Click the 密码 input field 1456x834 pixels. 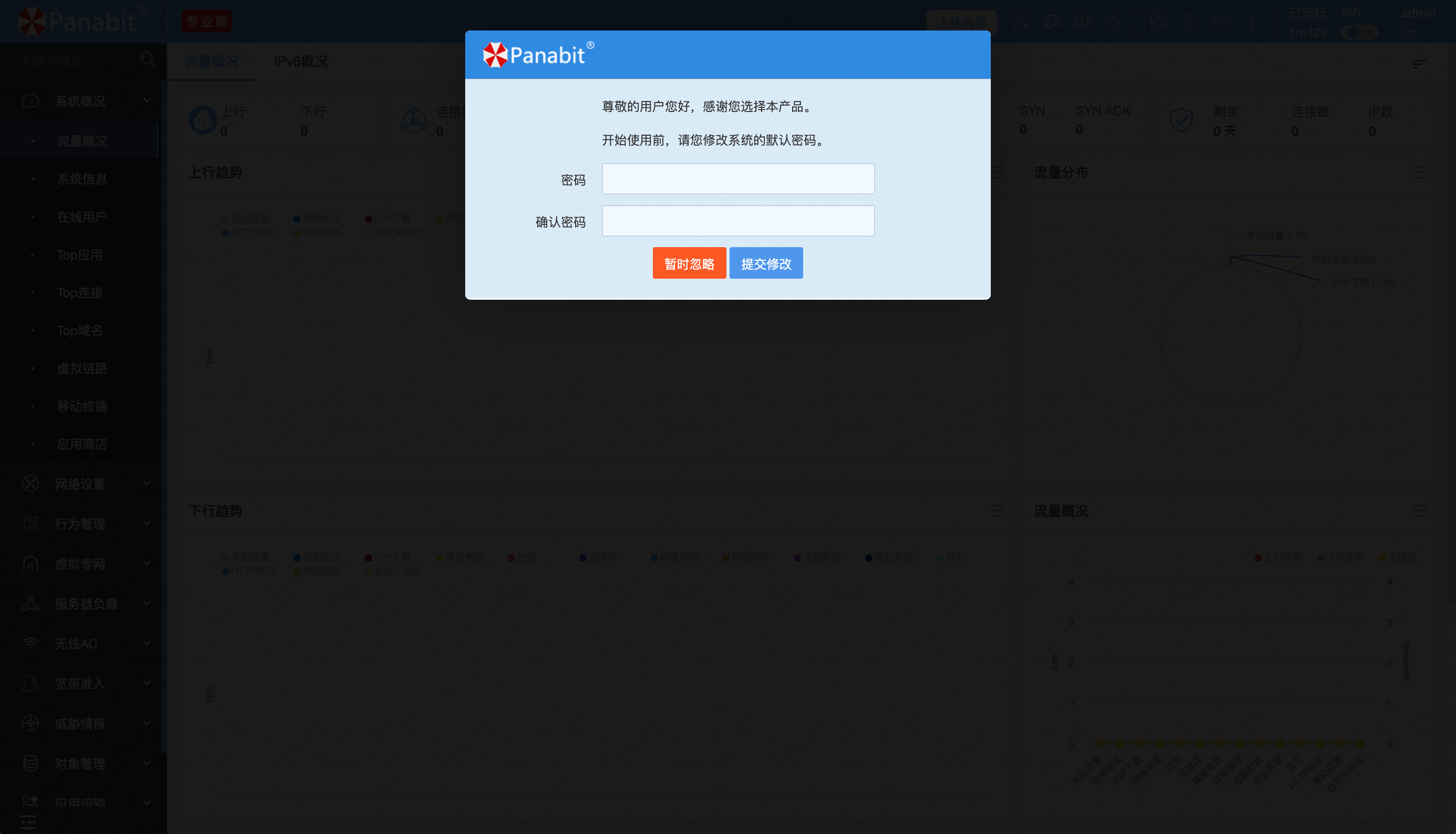[738, 179]
